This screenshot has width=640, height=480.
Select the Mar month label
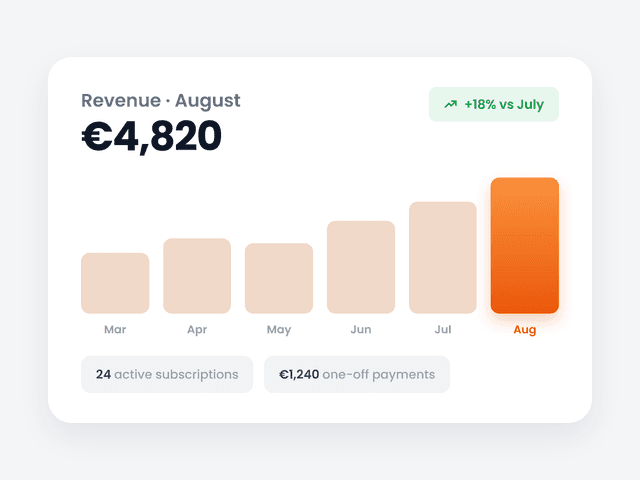click(x=115, y=329)
